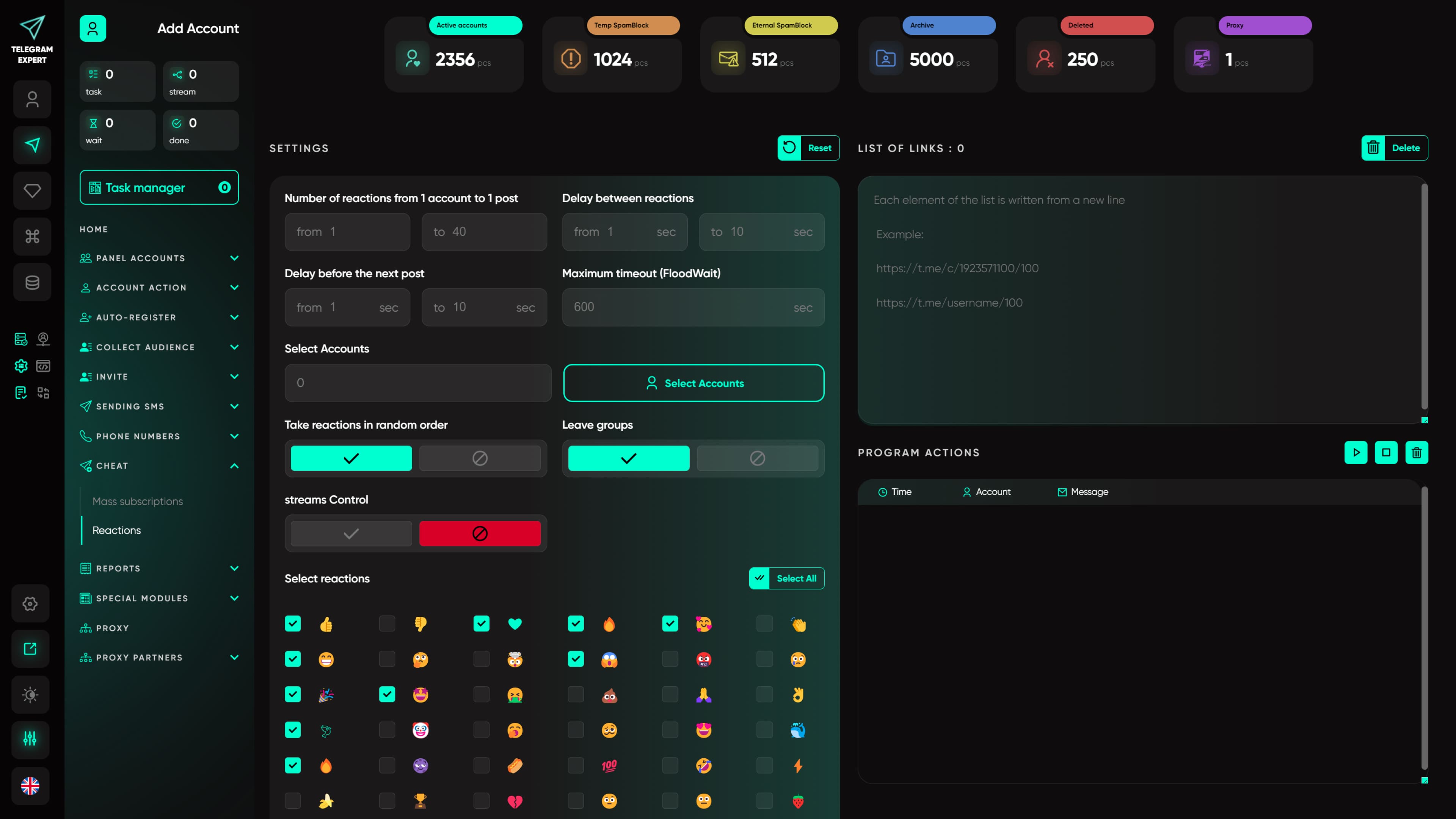Uncheck the thumbs up reaction checkbox
The width and height of the screenshot is (1456, 819).
point(293,624)
